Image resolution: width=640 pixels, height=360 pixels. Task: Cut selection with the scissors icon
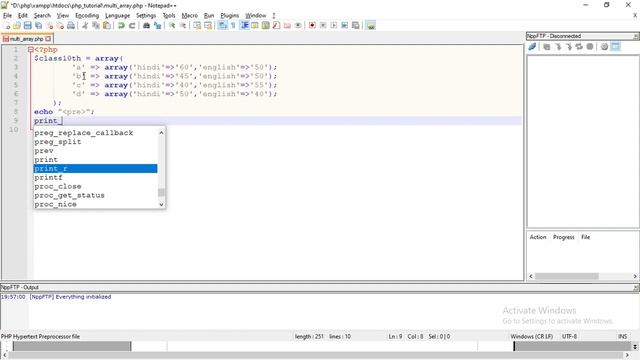pyautogui.click(x=85, y=26)
